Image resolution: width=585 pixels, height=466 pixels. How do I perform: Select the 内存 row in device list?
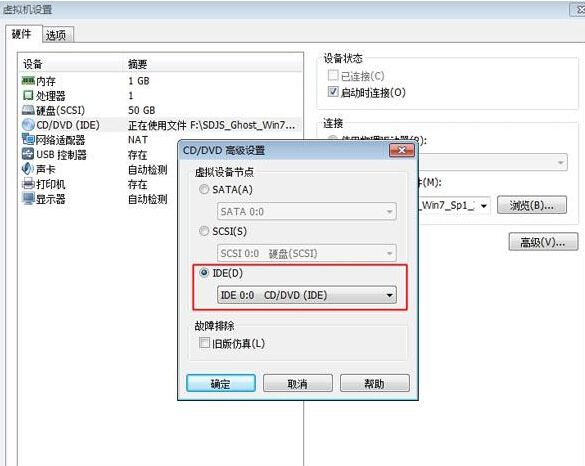[x=160, y=81]
